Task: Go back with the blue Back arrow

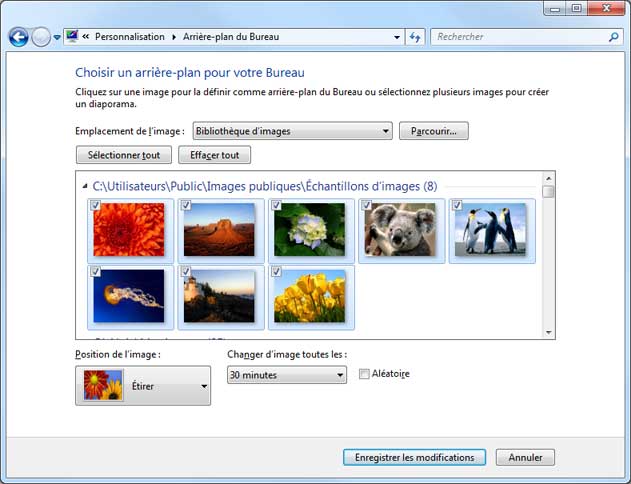Action: click(x=19, y=37)
